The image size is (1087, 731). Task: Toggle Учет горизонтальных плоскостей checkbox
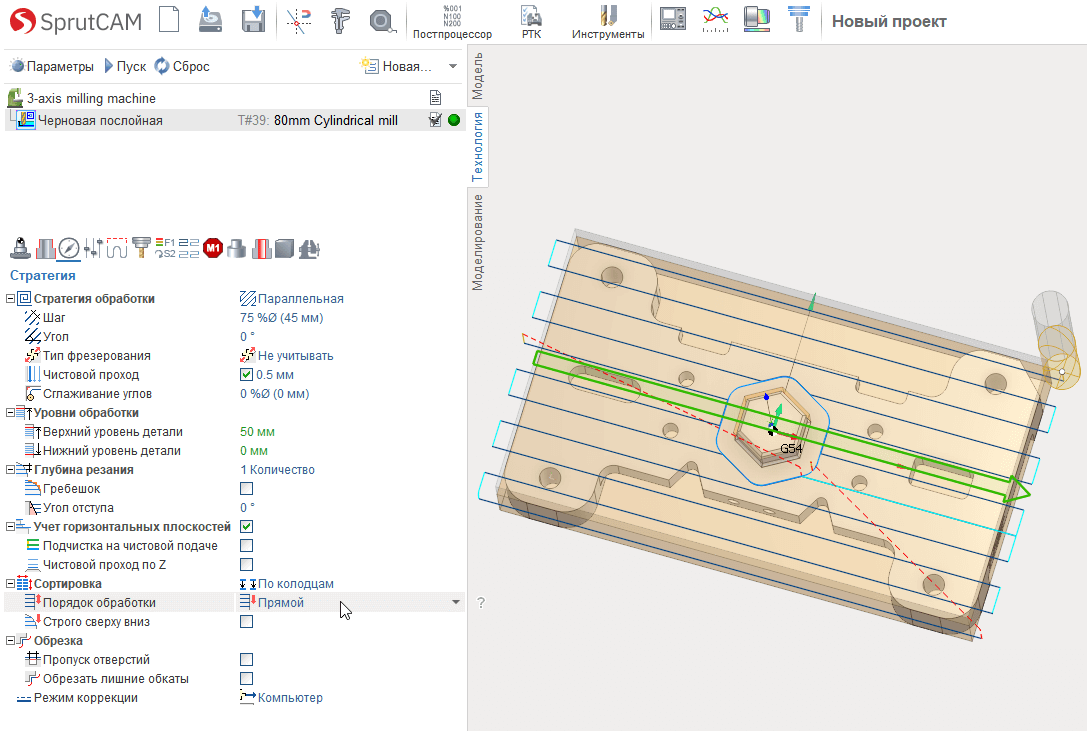pos(246,526)
